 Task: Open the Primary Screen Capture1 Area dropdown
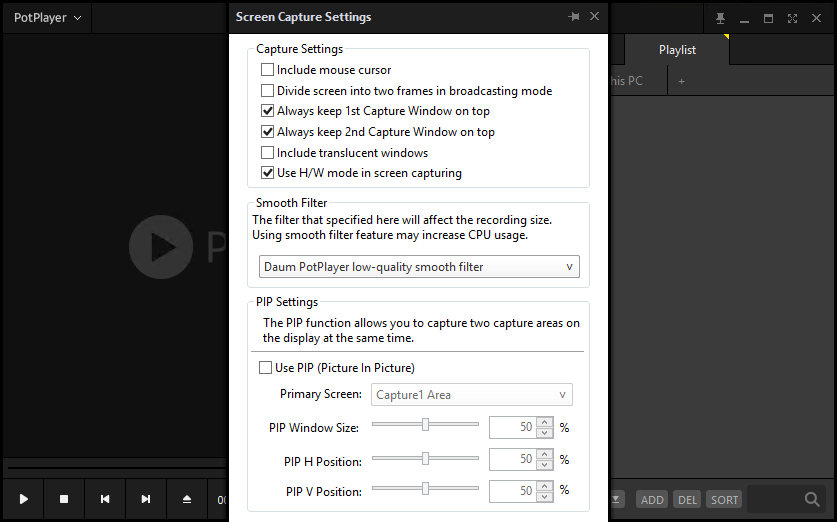click(472, 395)
